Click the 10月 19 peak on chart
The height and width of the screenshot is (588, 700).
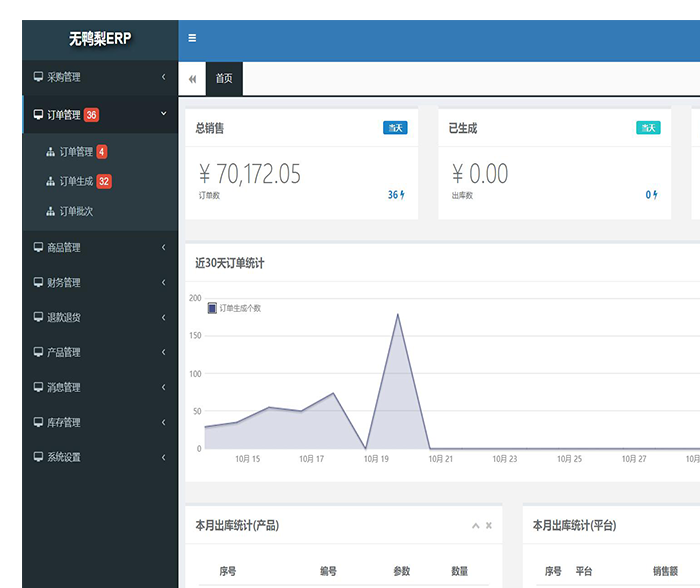point(397,314)
